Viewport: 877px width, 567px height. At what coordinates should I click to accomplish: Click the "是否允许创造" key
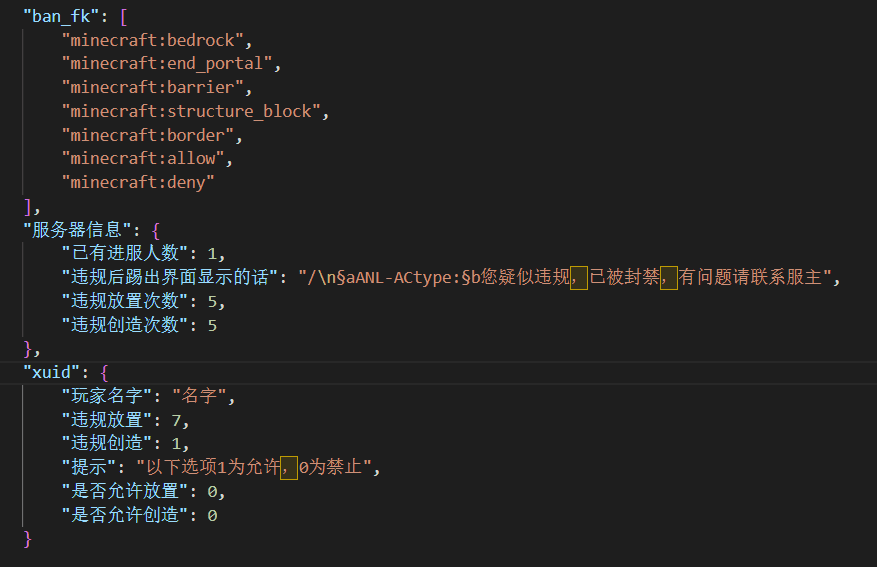pos(124,514)
